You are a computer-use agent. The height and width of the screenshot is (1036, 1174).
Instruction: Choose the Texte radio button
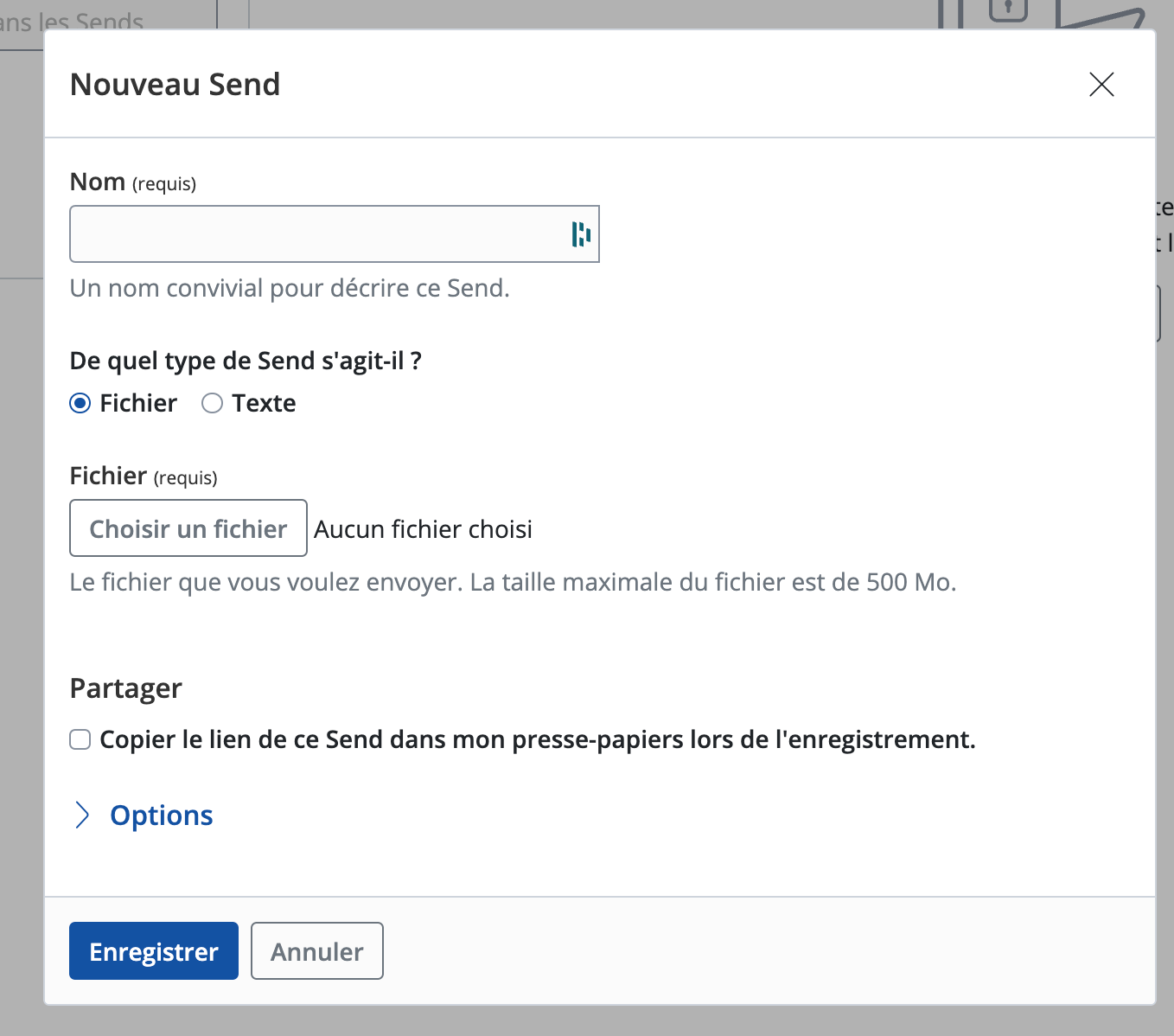pos(212,403)
